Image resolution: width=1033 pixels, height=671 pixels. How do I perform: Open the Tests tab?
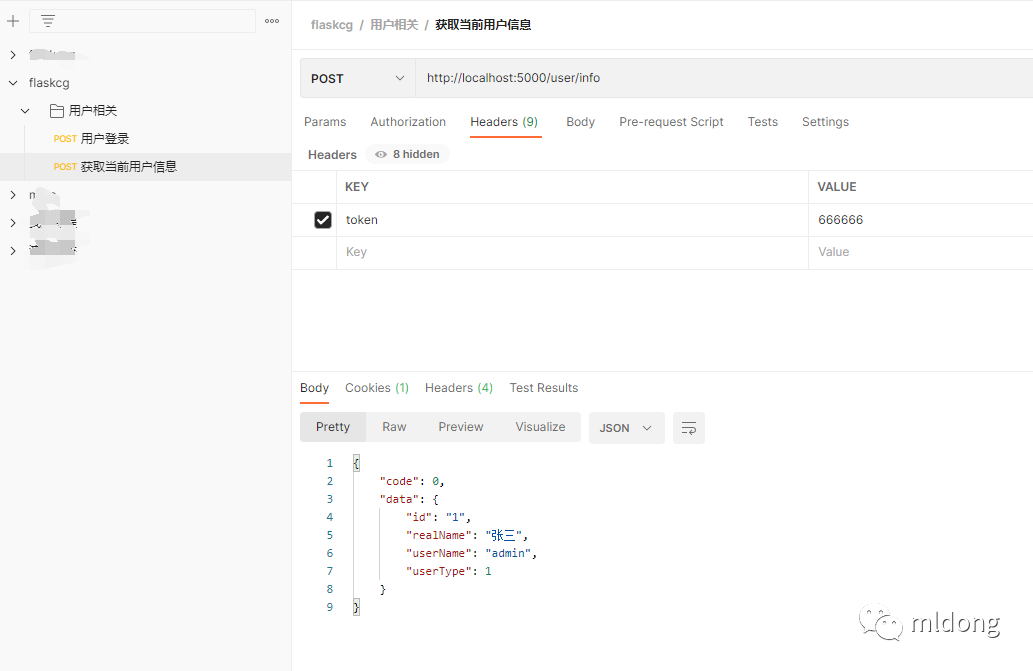click(762, 121)
